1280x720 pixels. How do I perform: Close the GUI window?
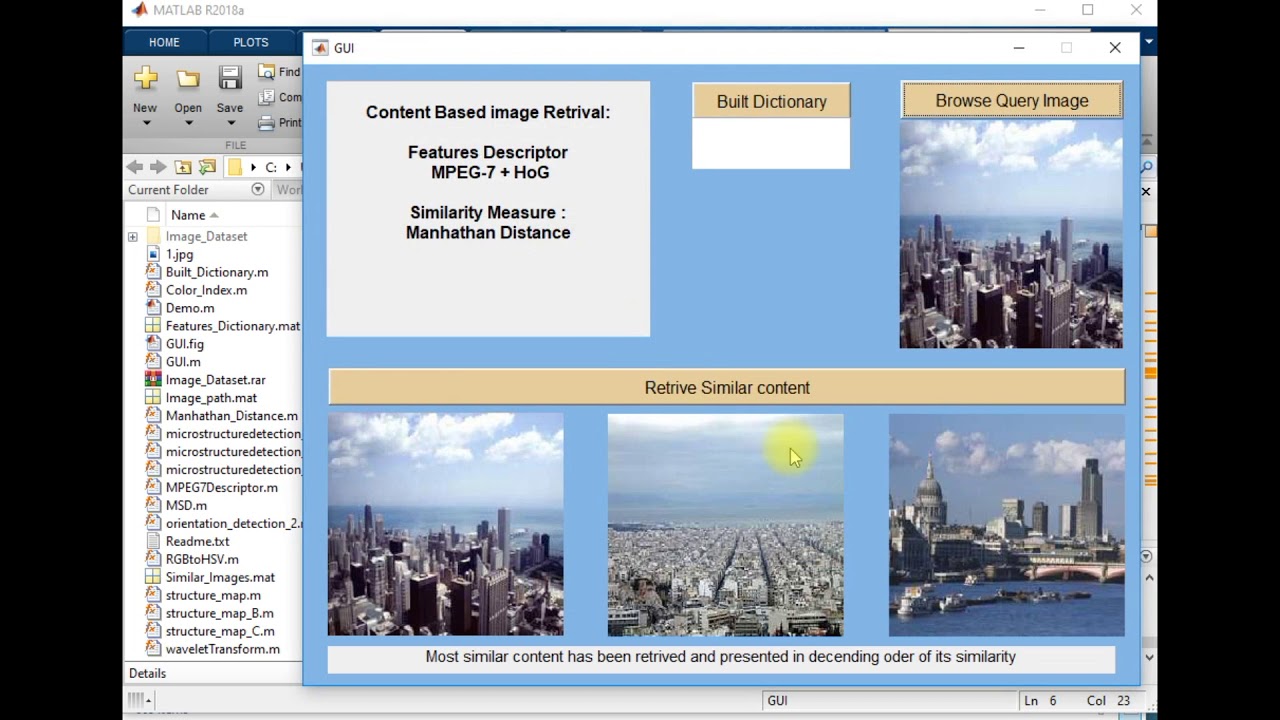pyautogui.click(x=1115, y=48)
